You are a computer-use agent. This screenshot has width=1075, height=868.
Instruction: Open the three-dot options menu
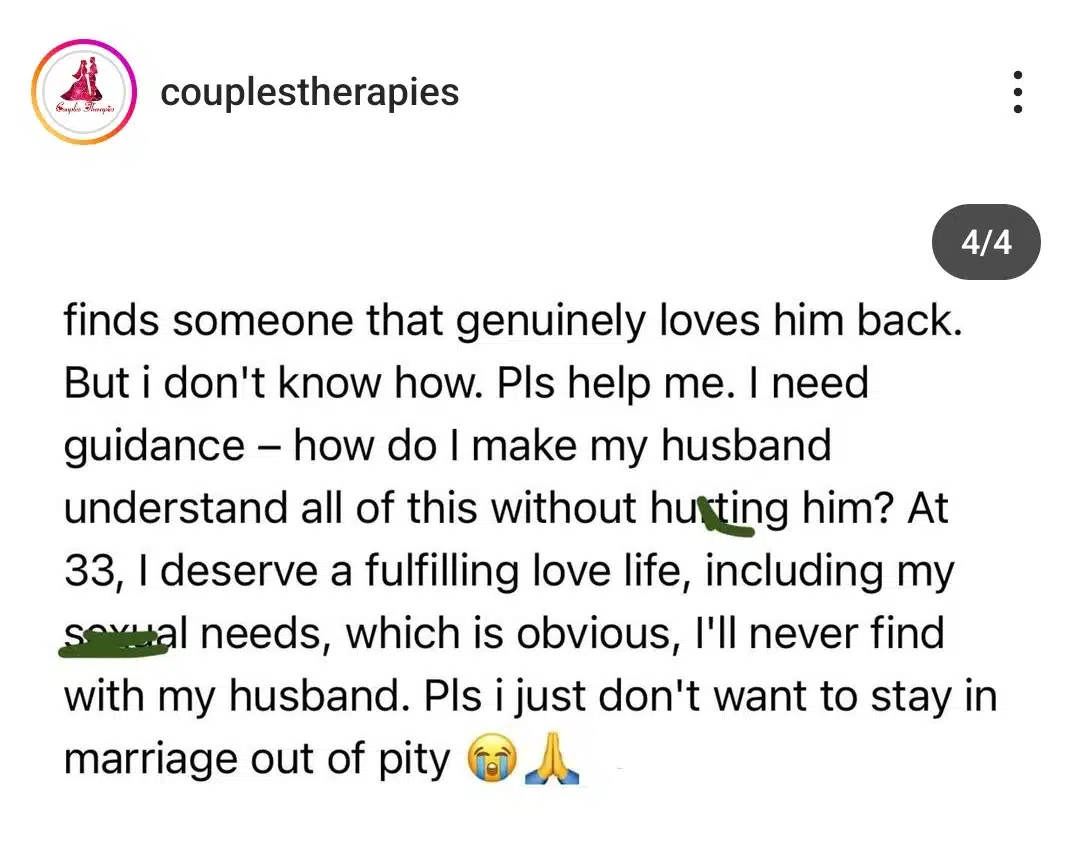[1017, 92]
